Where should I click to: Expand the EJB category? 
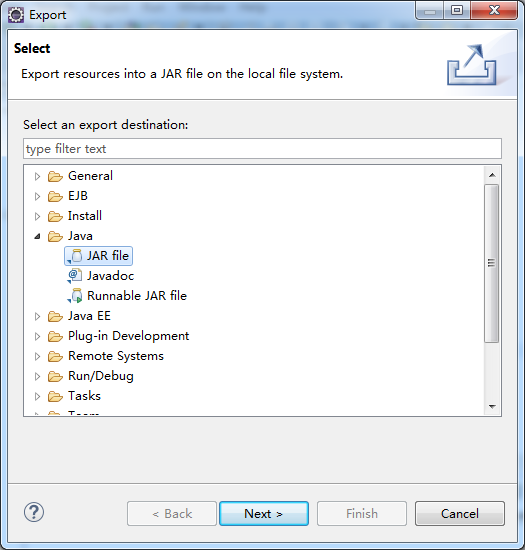[x=37, y=196]
